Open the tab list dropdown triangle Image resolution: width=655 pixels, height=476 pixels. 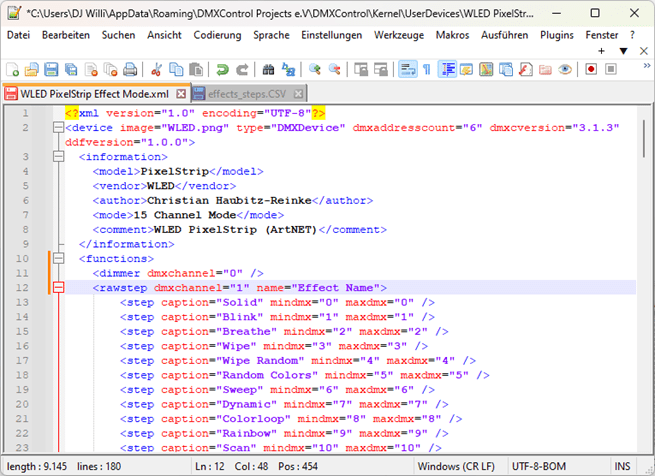click(623, 51)
